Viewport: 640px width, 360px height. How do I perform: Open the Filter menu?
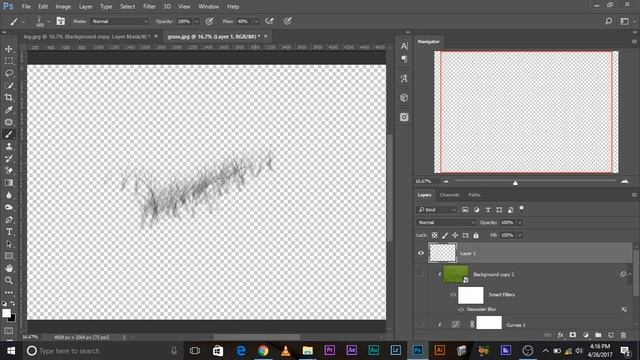(149, 7)
